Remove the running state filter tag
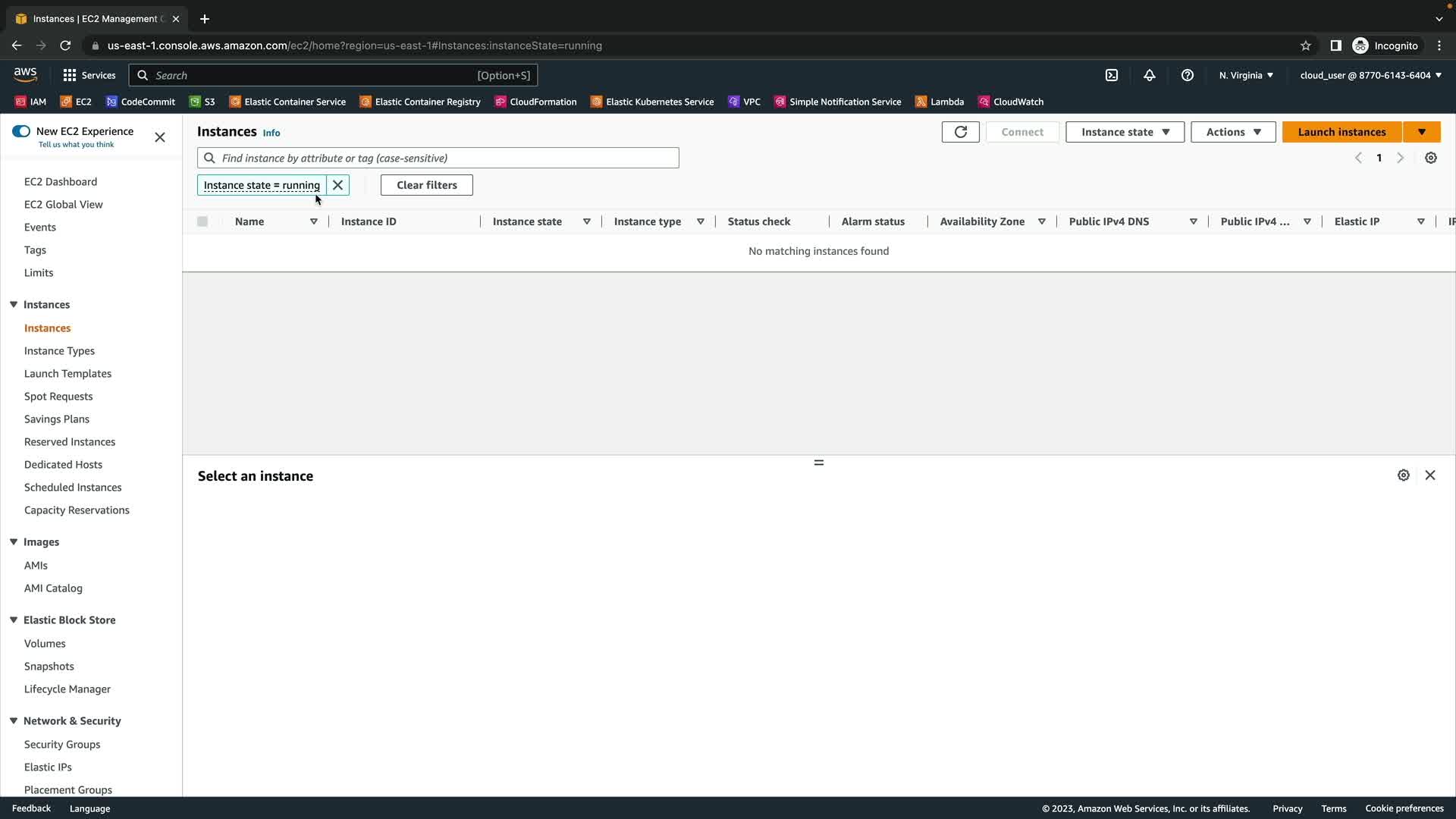 (338, 185)
